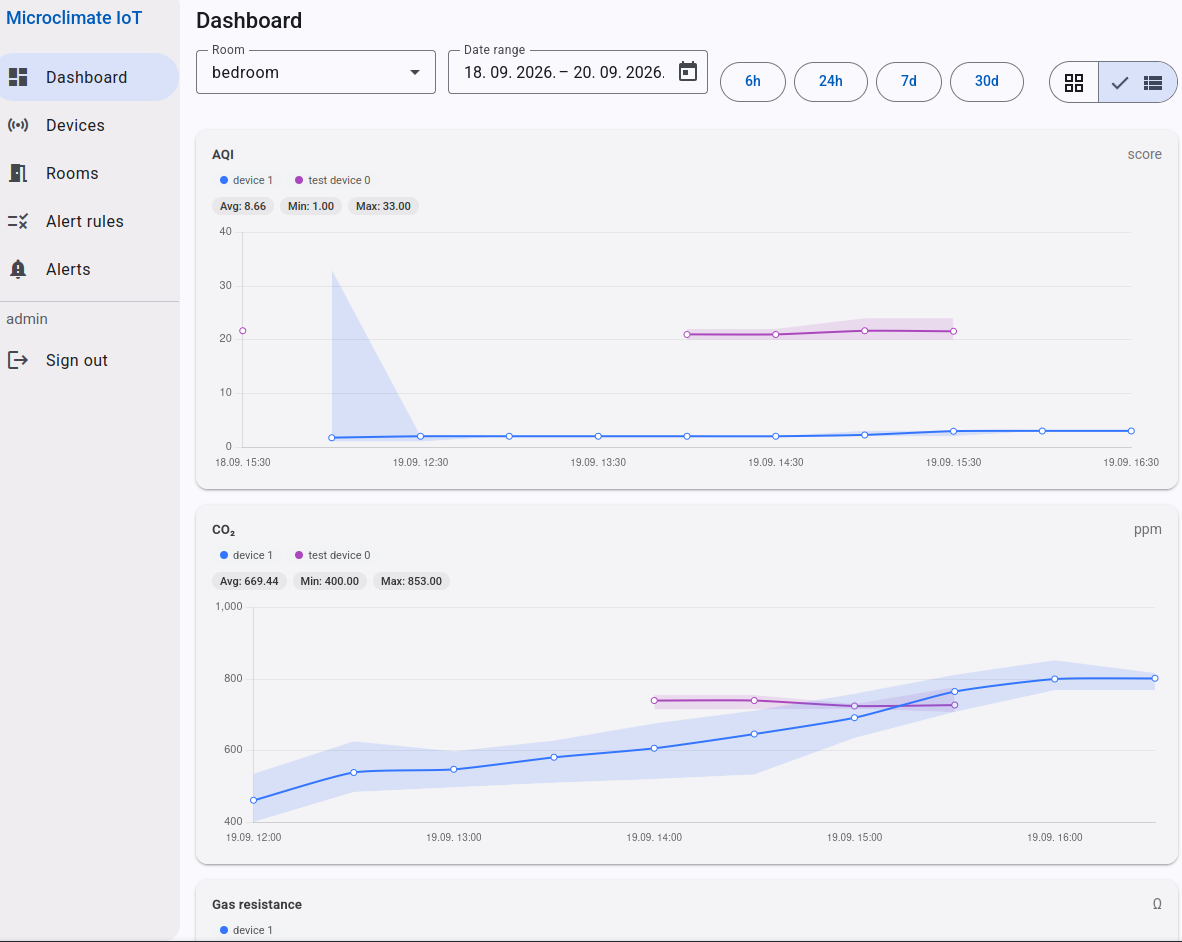Screen dimensions: 1182x942
Task: Set time range to 7d
Action: (908, 81)
